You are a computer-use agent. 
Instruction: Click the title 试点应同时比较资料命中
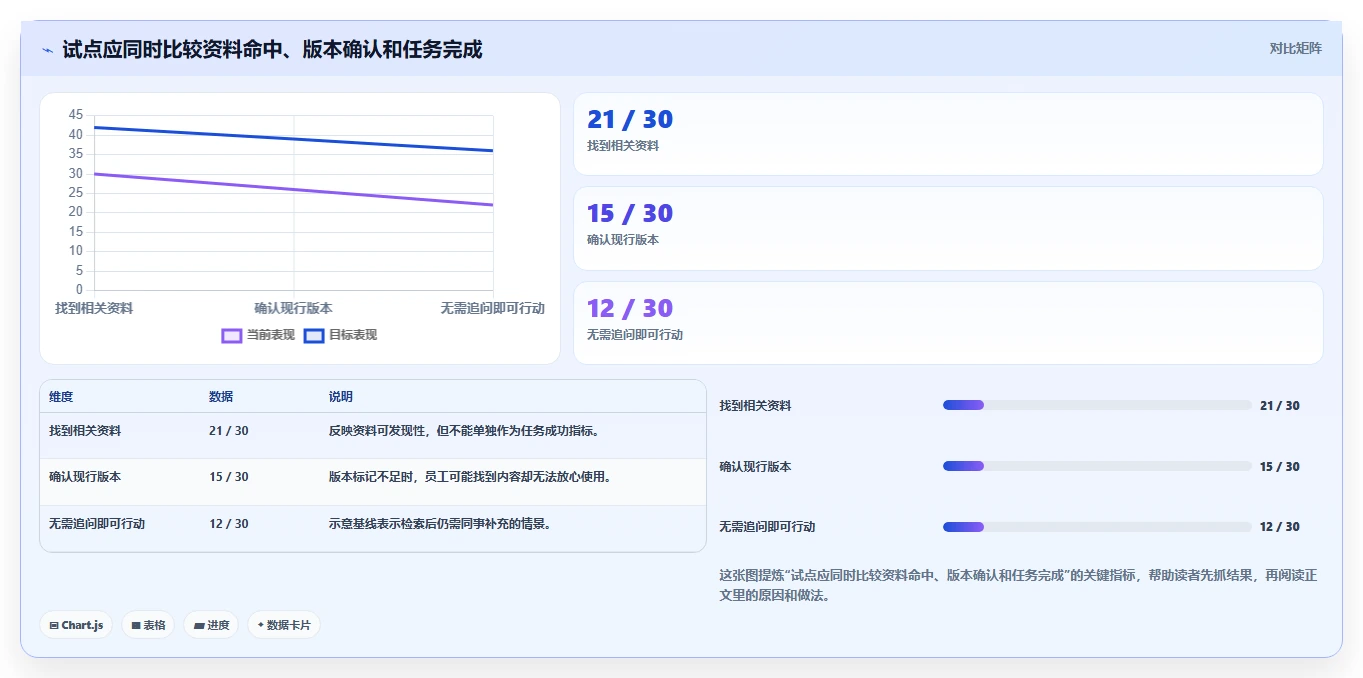coord(272,49)
